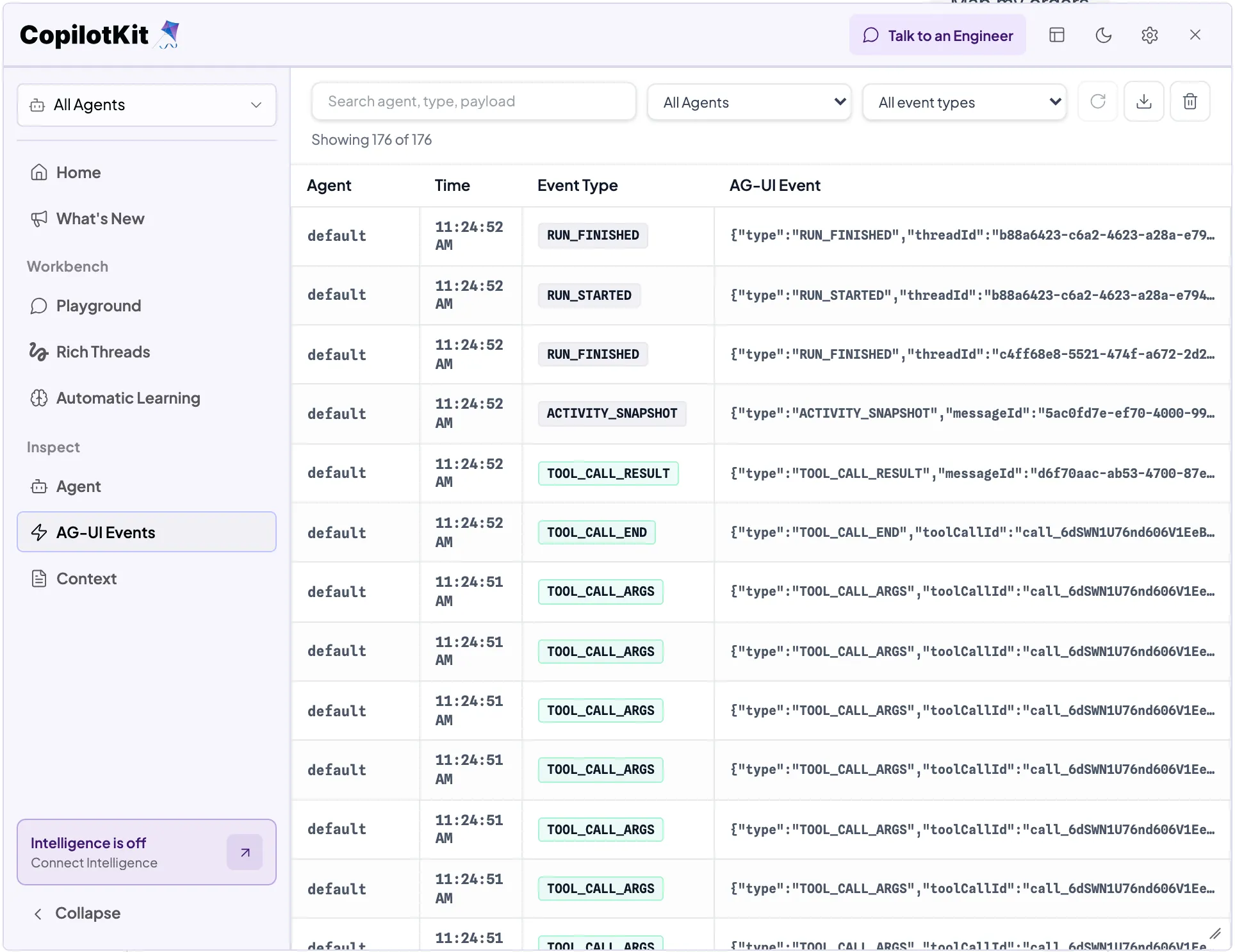Viewport: 1235px width, 952px height.
Task: Click the AG-UI Event column header
Action: (x=775, y=185)
